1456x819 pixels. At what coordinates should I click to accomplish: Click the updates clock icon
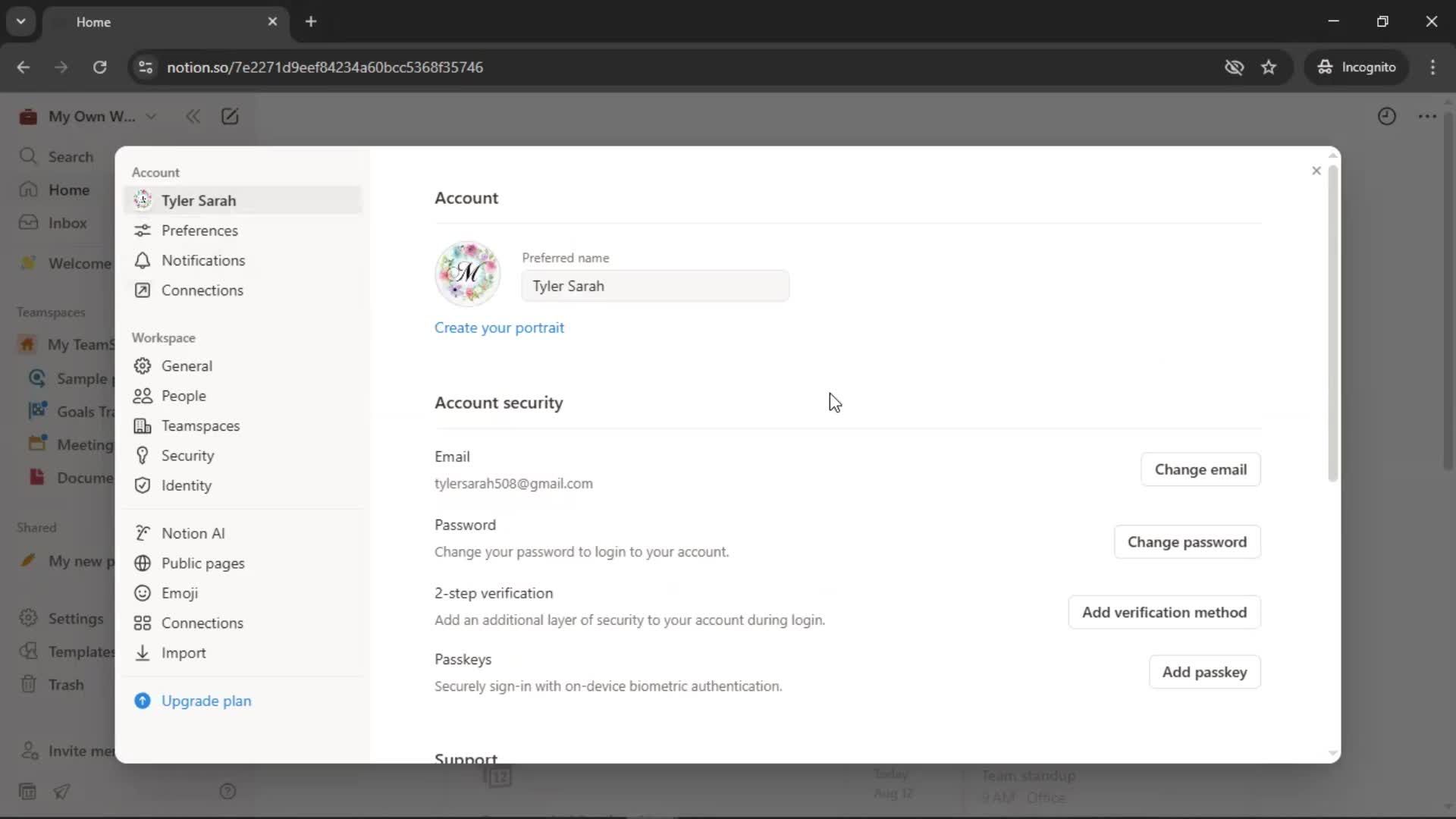pyautogui.click(x=1387, y=116)
